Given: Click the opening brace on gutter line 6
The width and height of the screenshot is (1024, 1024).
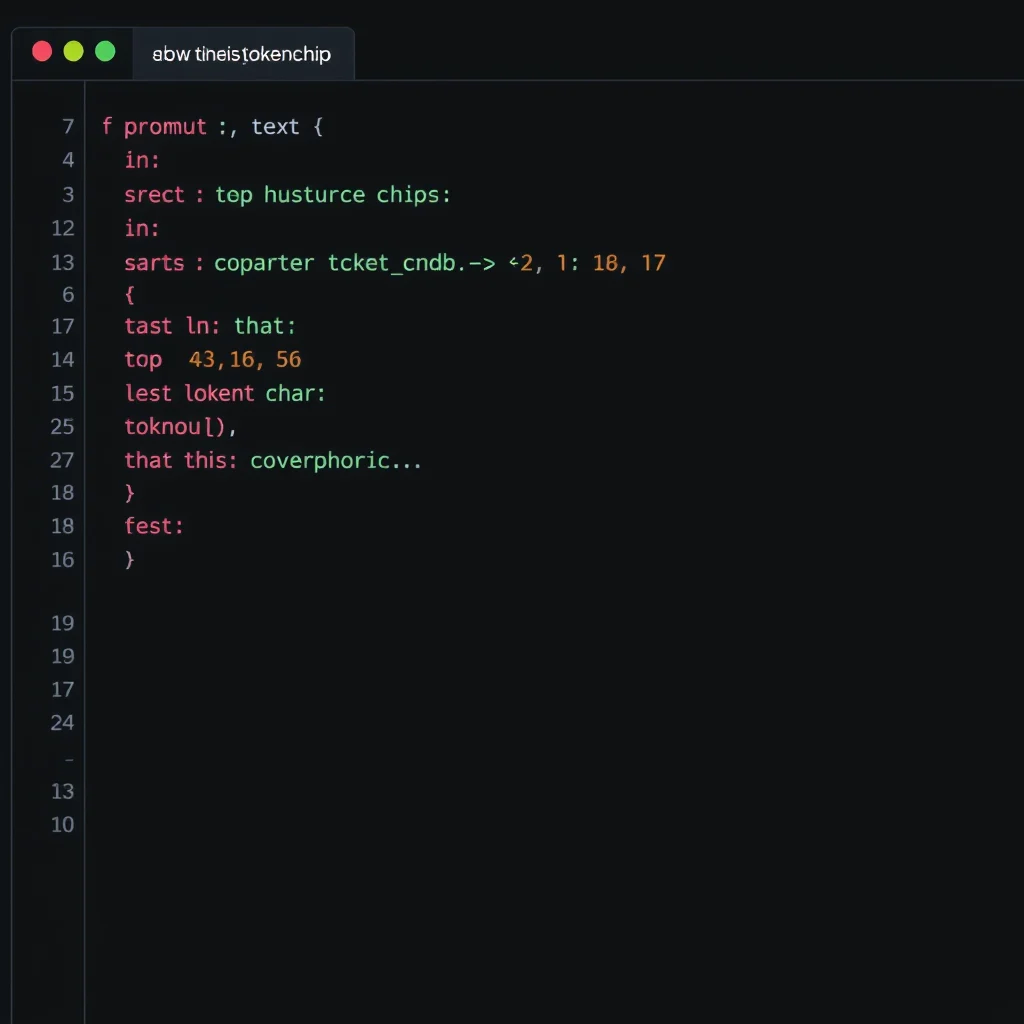Looking at the screenshot, I should (129, 295).
